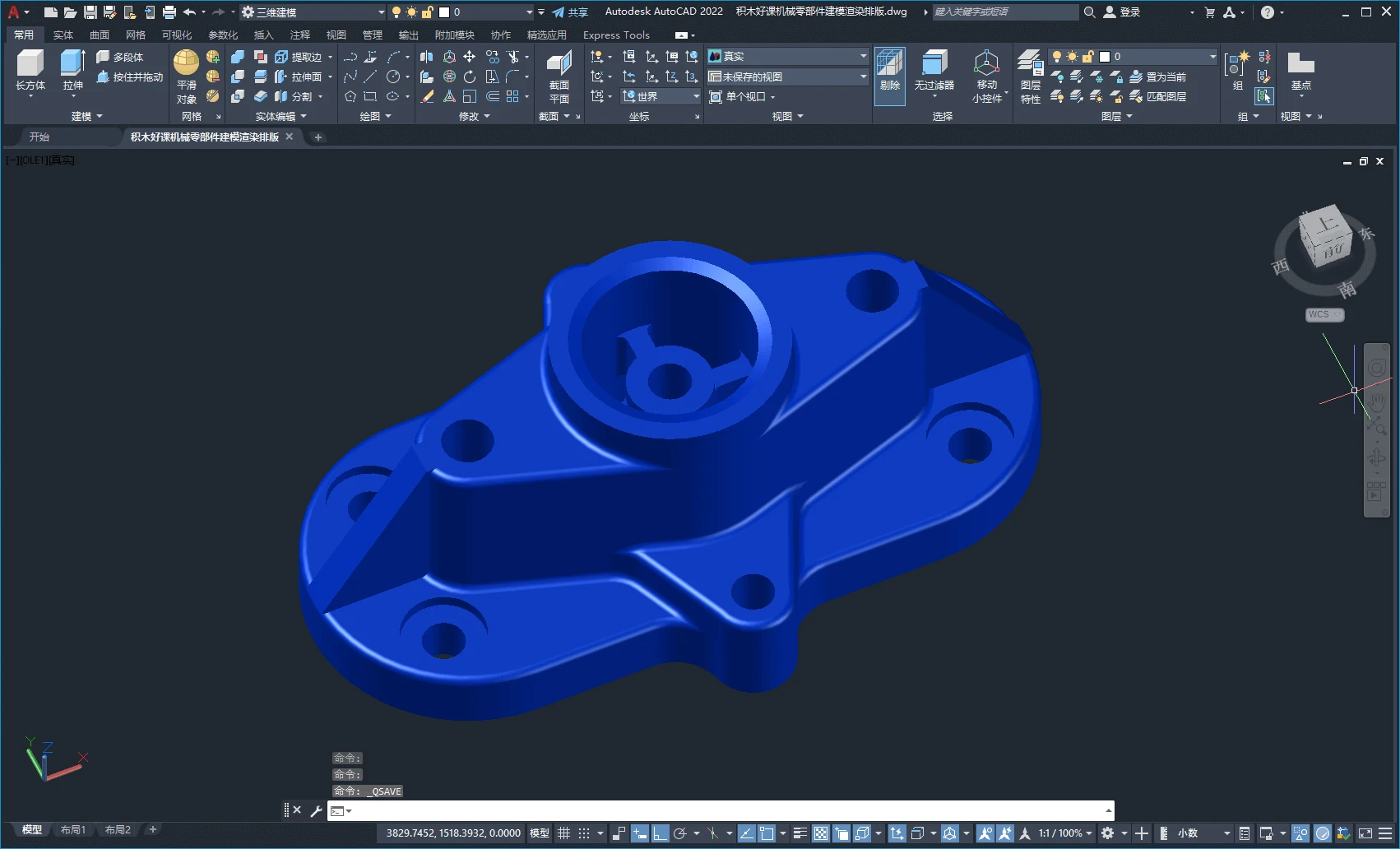The height and width of the screenshot is (849, 1400).
Task: Toggle ortho mode in status bar
Action: click(660, 833)
